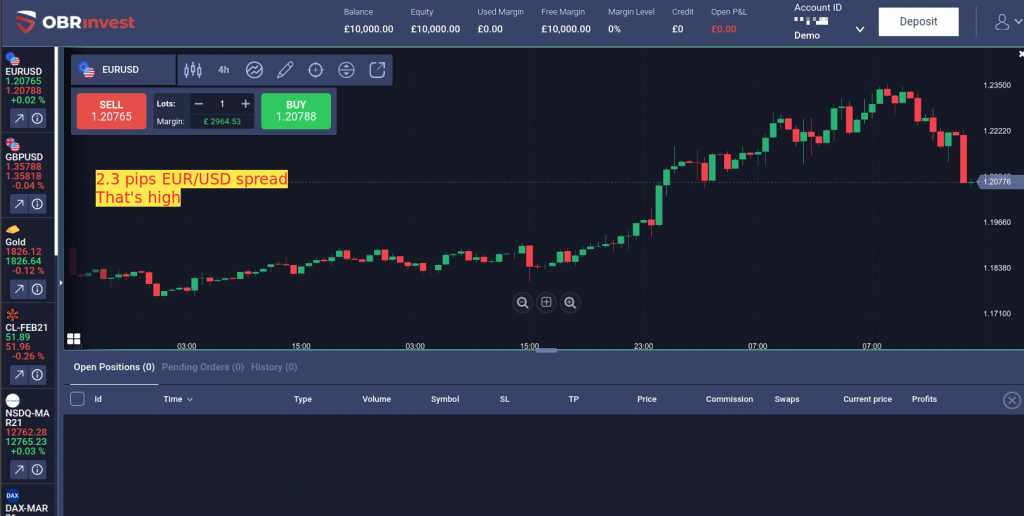Switch to History tab
The height and width of the screenshot is (516, 1024).
coord(274,367)
